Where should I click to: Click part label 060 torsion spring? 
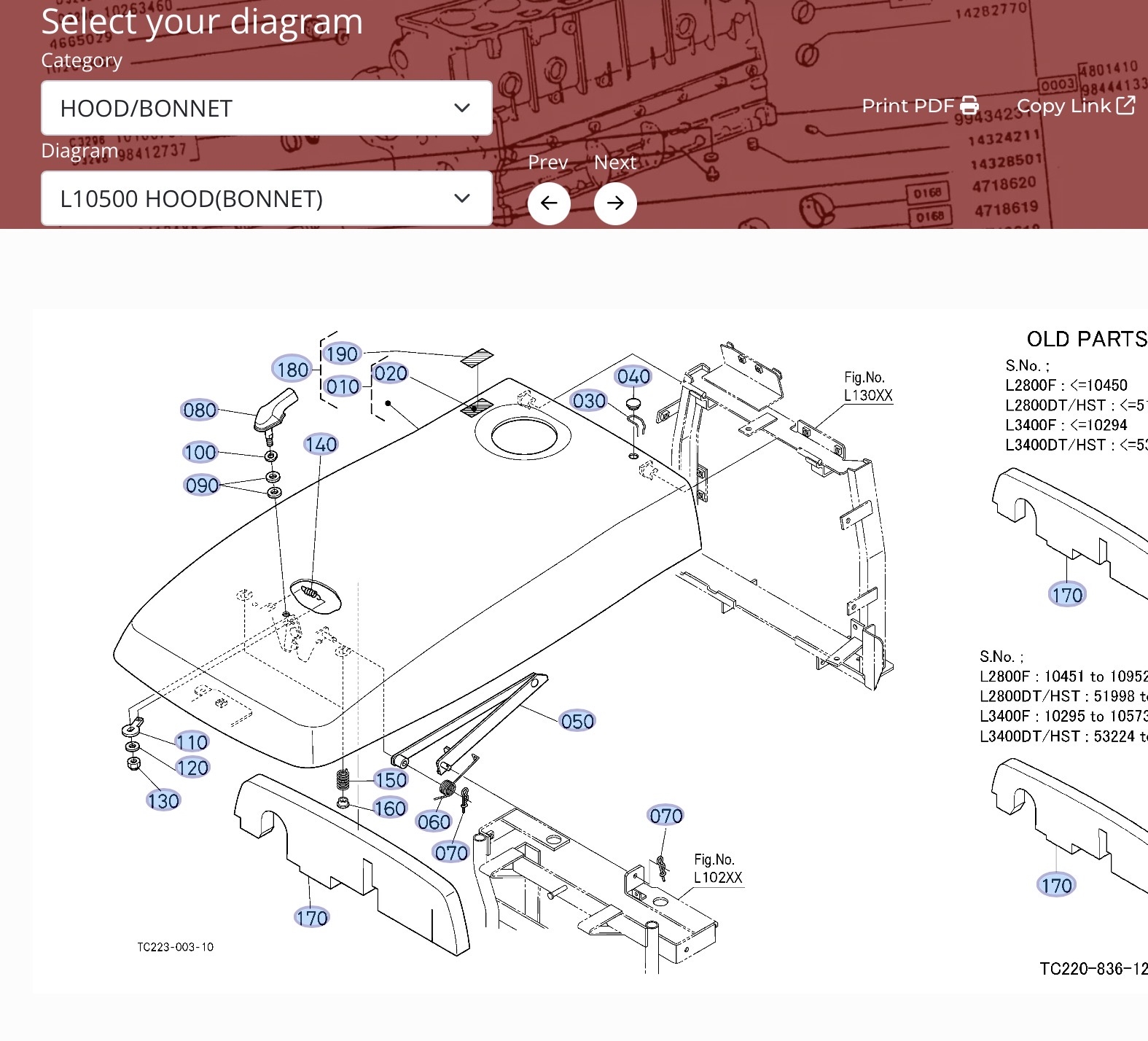434,822
